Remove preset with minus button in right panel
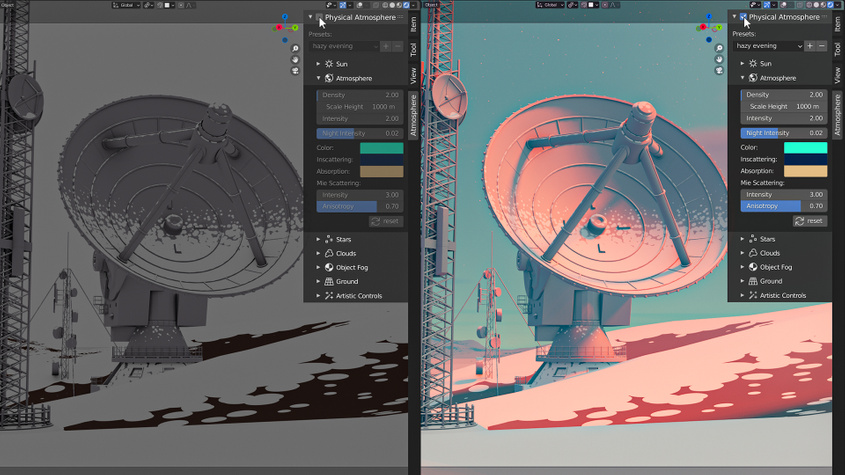 pos(821,46)
